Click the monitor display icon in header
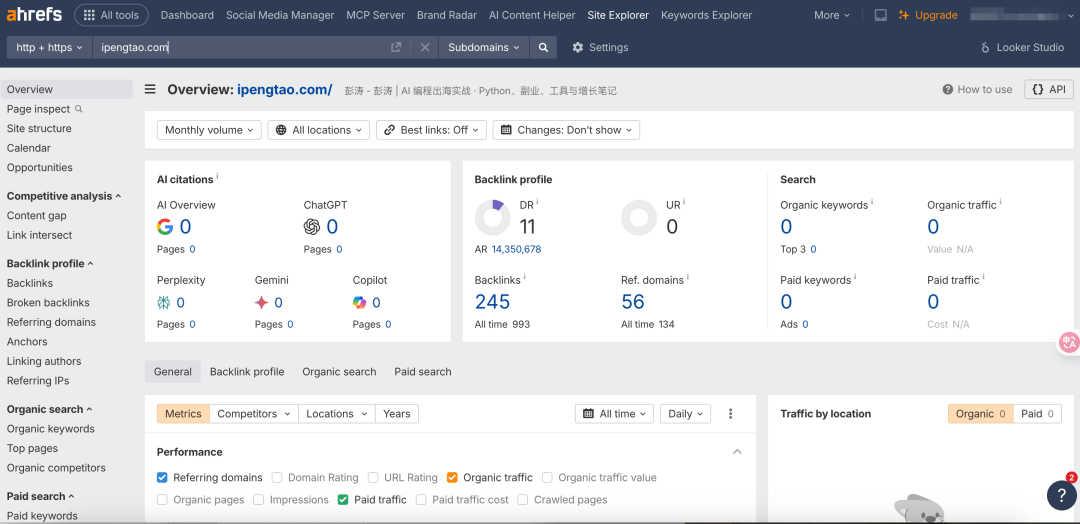The image size is (1080, 524). pyautogui.click(x=880, y=15)
